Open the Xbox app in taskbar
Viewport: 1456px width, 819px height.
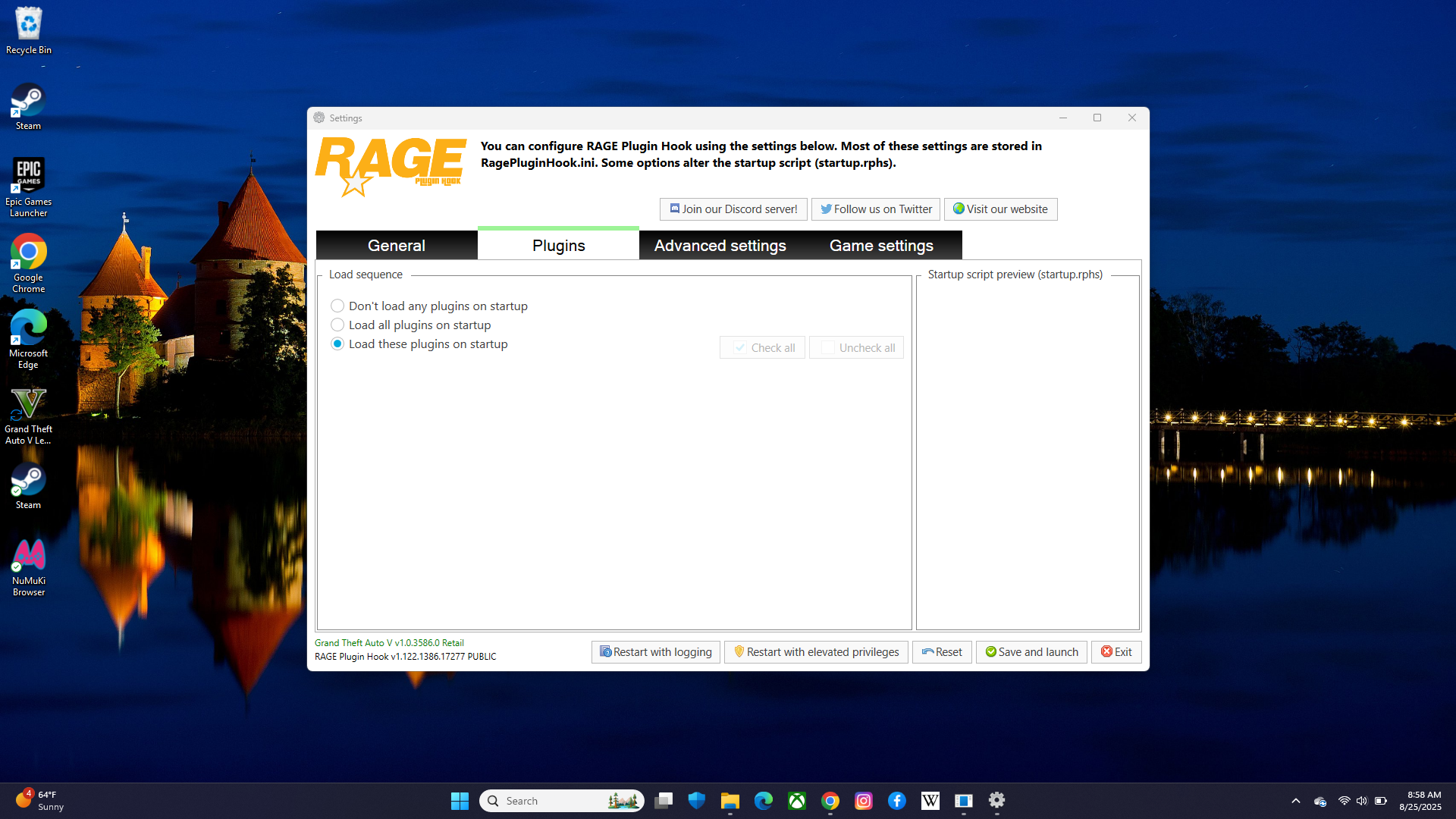coord(797,801)
